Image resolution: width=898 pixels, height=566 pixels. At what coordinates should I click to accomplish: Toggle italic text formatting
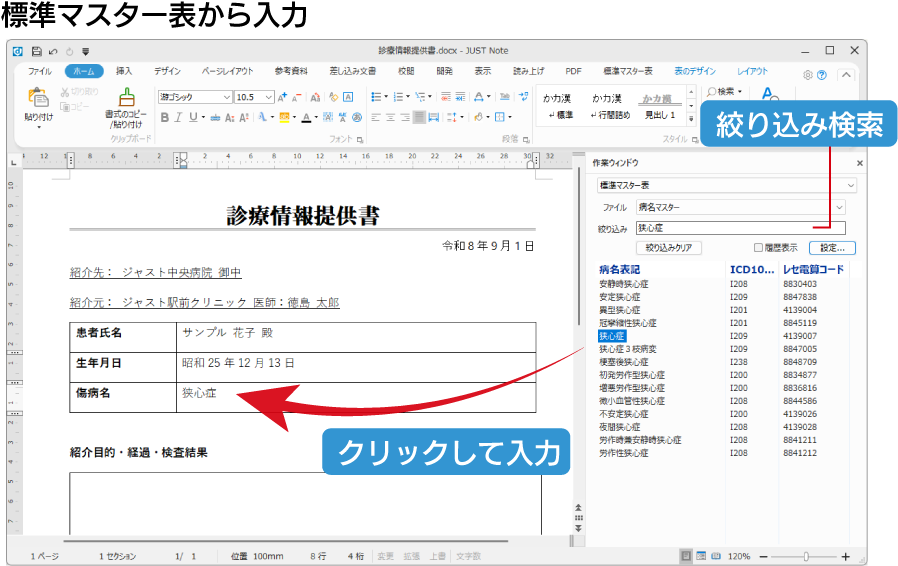[178, 117]
